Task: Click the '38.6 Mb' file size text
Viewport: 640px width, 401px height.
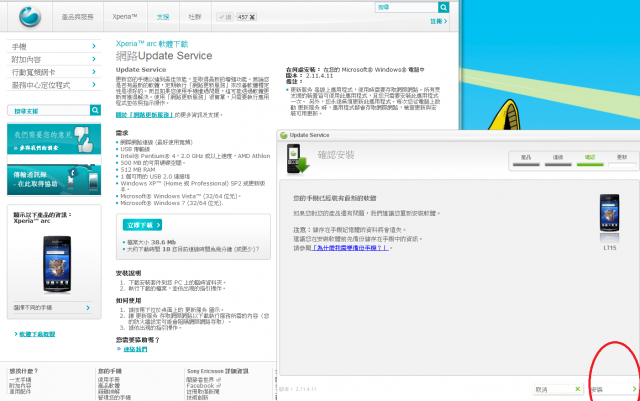Action: 163,242
